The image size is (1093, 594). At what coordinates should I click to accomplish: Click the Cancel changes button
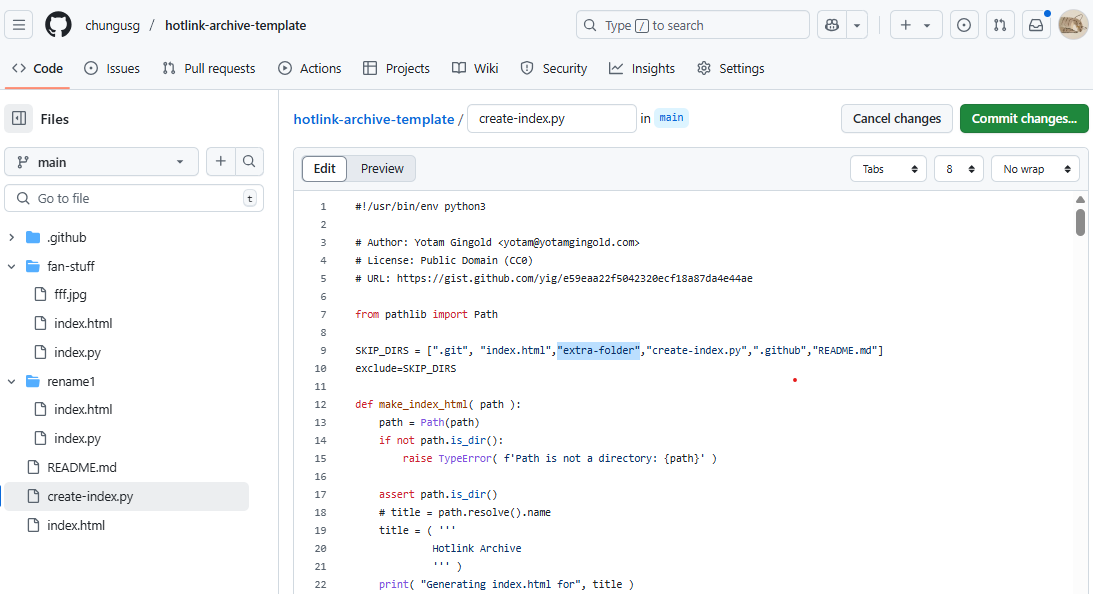896,118
